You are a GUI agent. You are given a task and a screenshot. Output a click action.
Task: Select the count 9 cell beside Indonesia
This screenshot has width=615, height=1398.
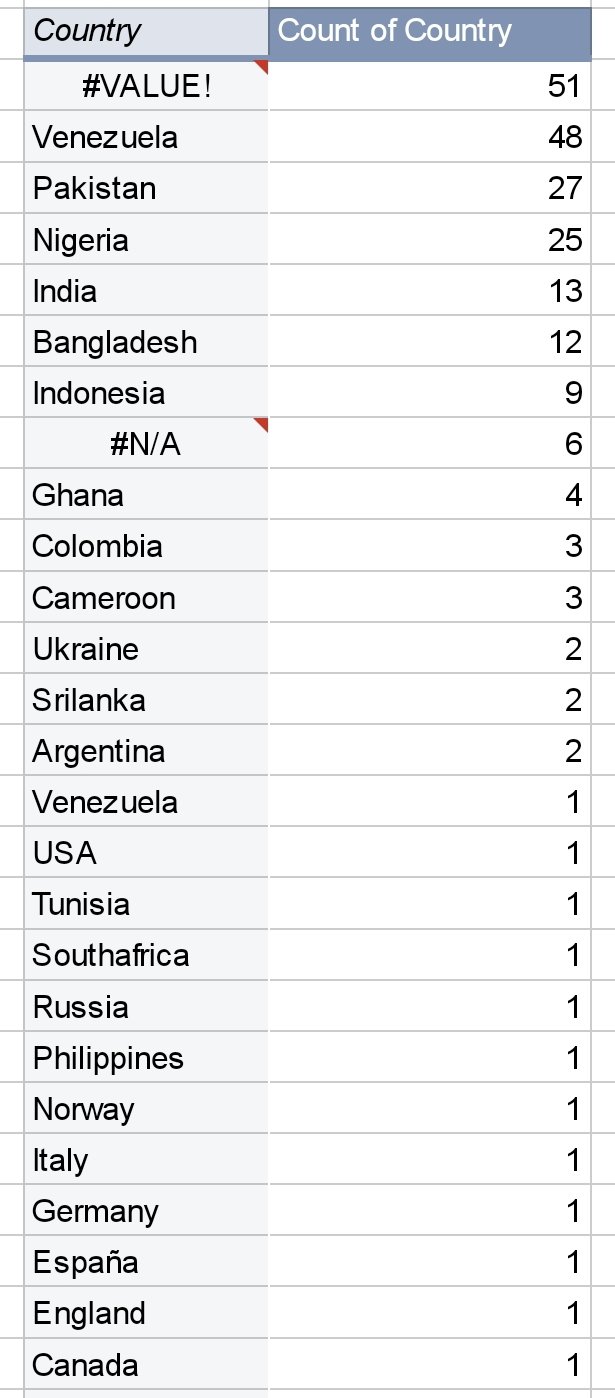coord(429,393)
